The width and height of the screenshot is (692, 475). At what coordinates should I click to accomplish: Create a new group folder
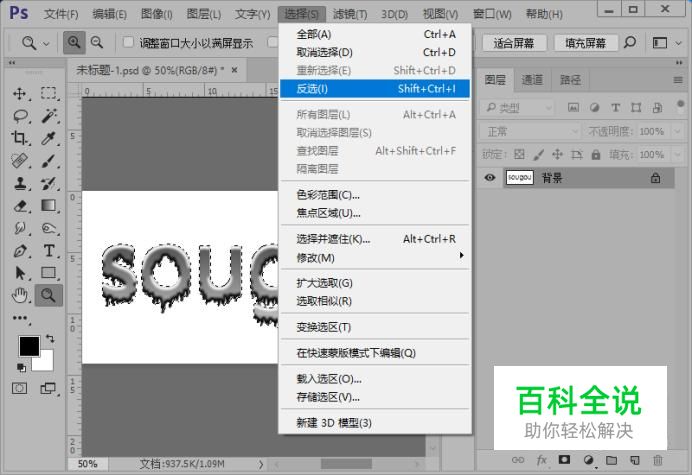coord(611,460)
